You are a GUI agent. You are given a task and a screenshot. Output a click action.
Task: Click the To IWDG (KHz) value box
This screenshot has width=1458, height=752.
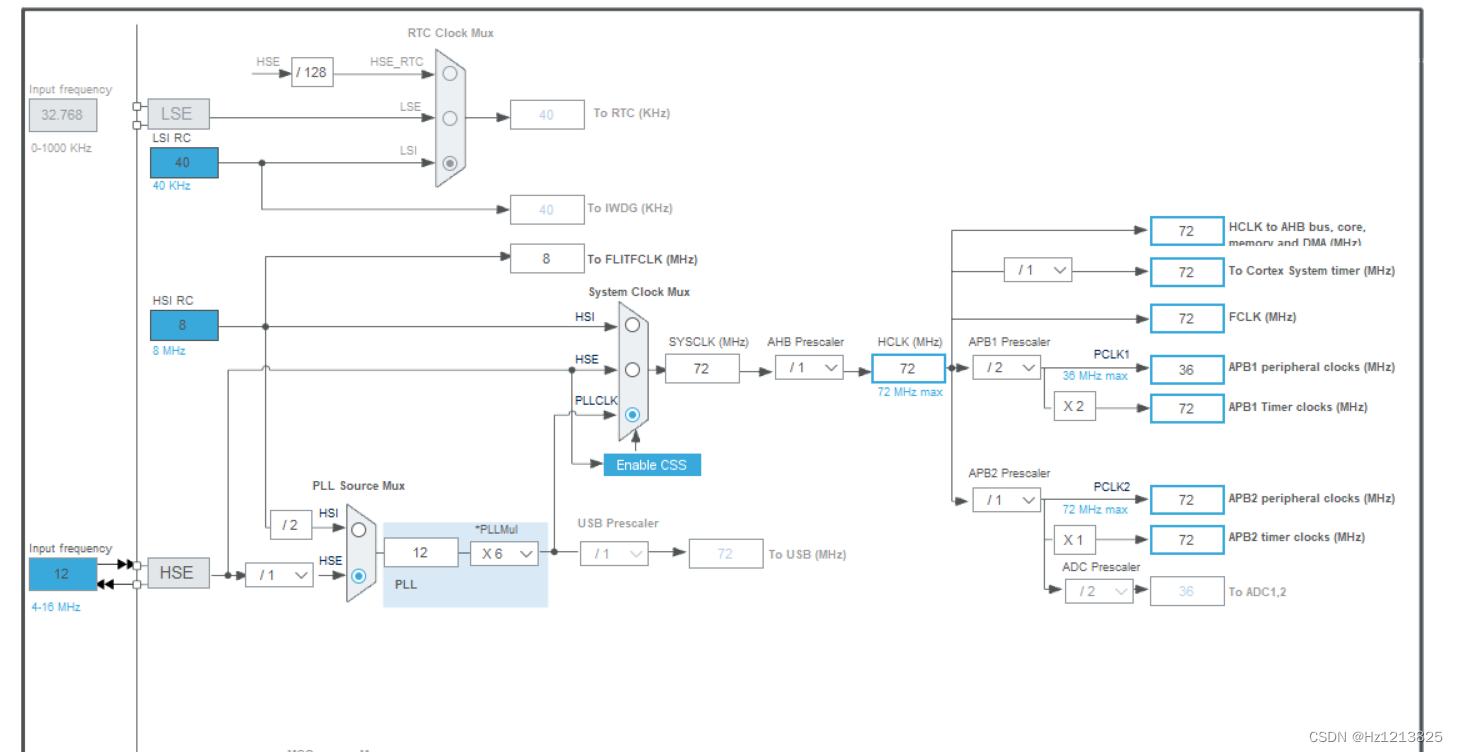(547, 209)
